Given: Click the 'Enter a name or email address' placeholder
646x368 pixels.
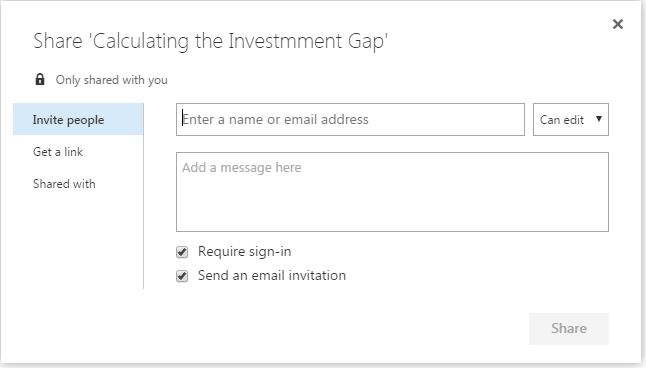Looking at the screenshot, I should pos(276,120).
